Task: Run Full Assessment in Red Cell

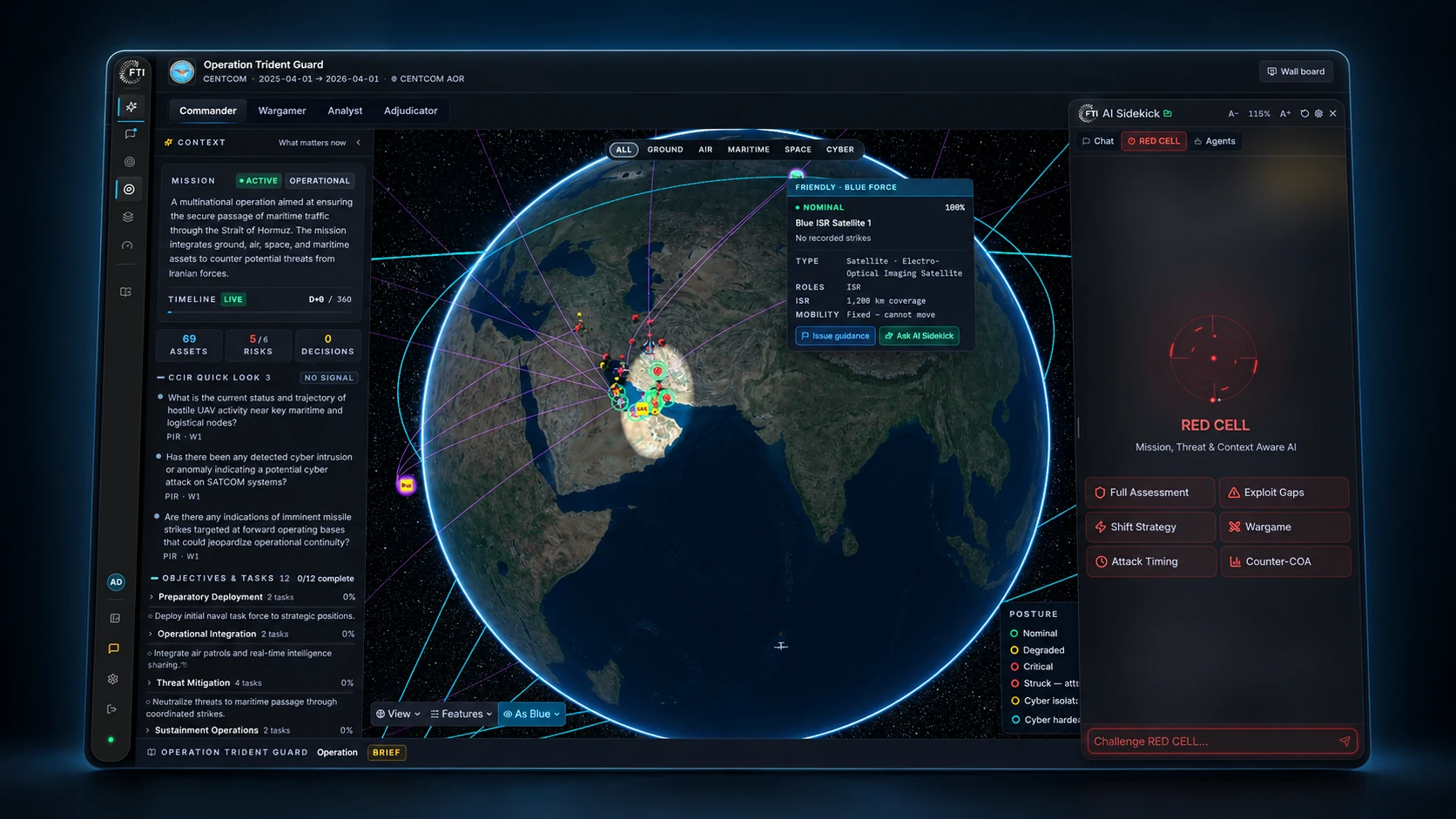Action: 1149,493
